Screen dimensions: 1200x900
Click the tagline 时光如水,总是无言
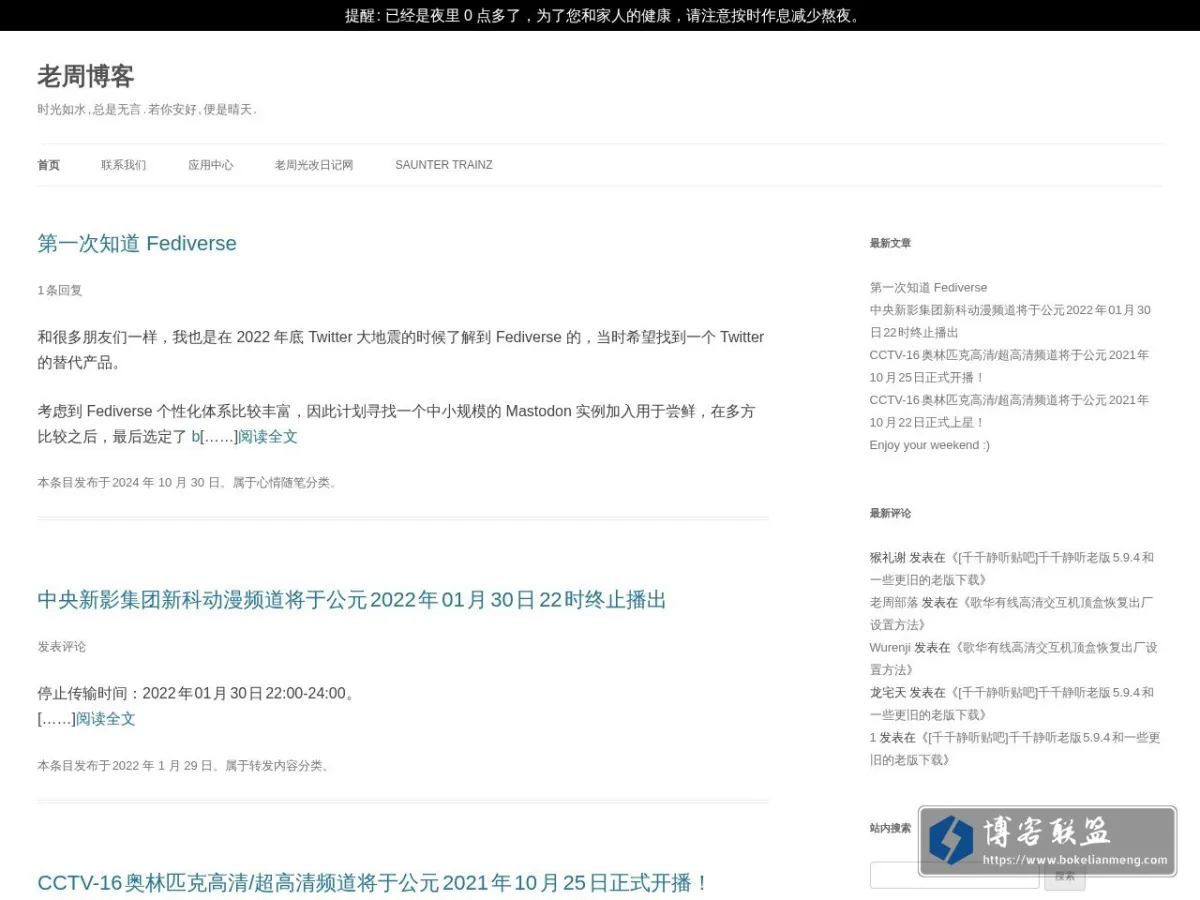[147, 109]
